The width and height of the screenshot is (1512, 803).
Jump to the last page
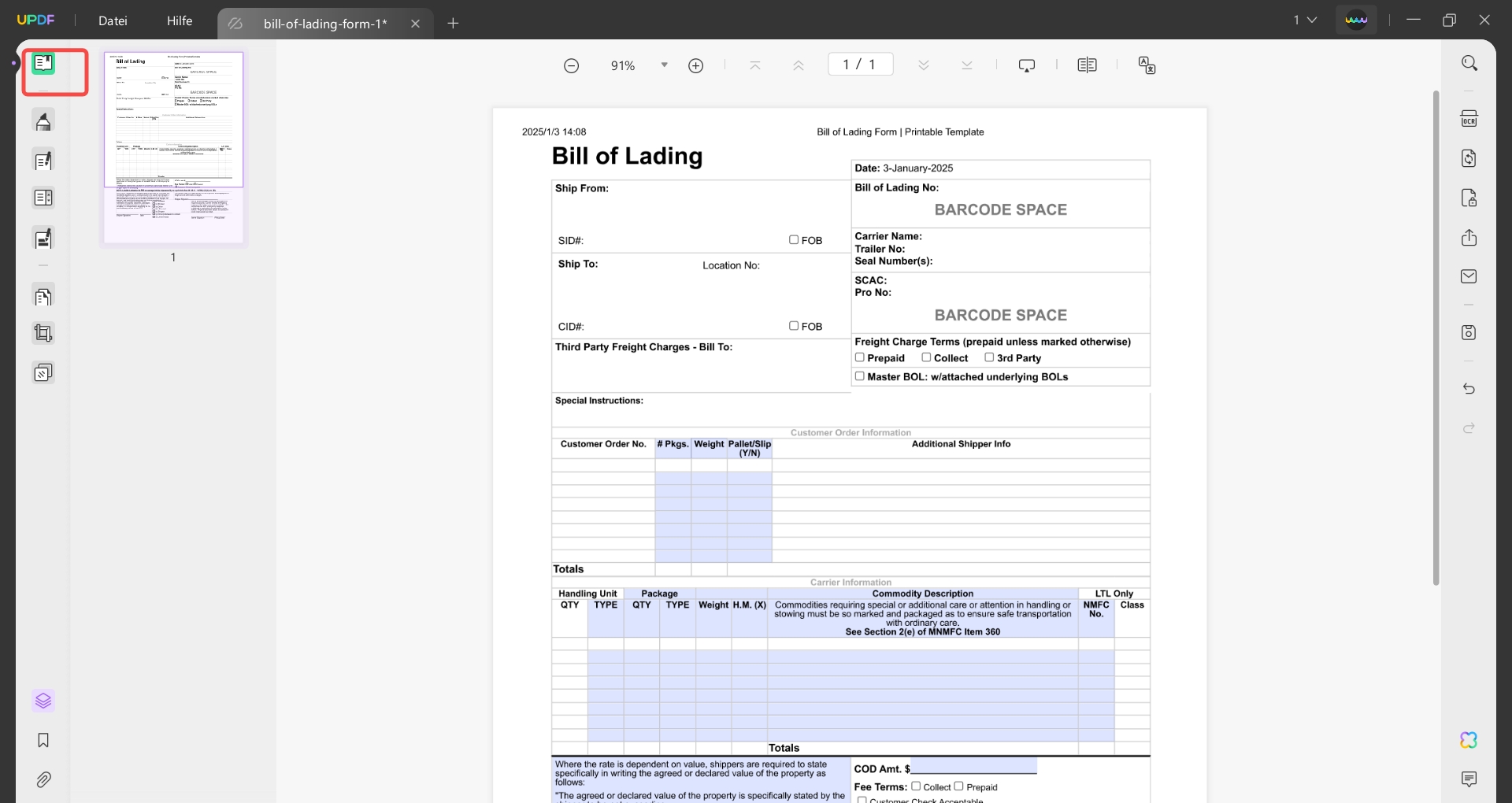point(967,65)
